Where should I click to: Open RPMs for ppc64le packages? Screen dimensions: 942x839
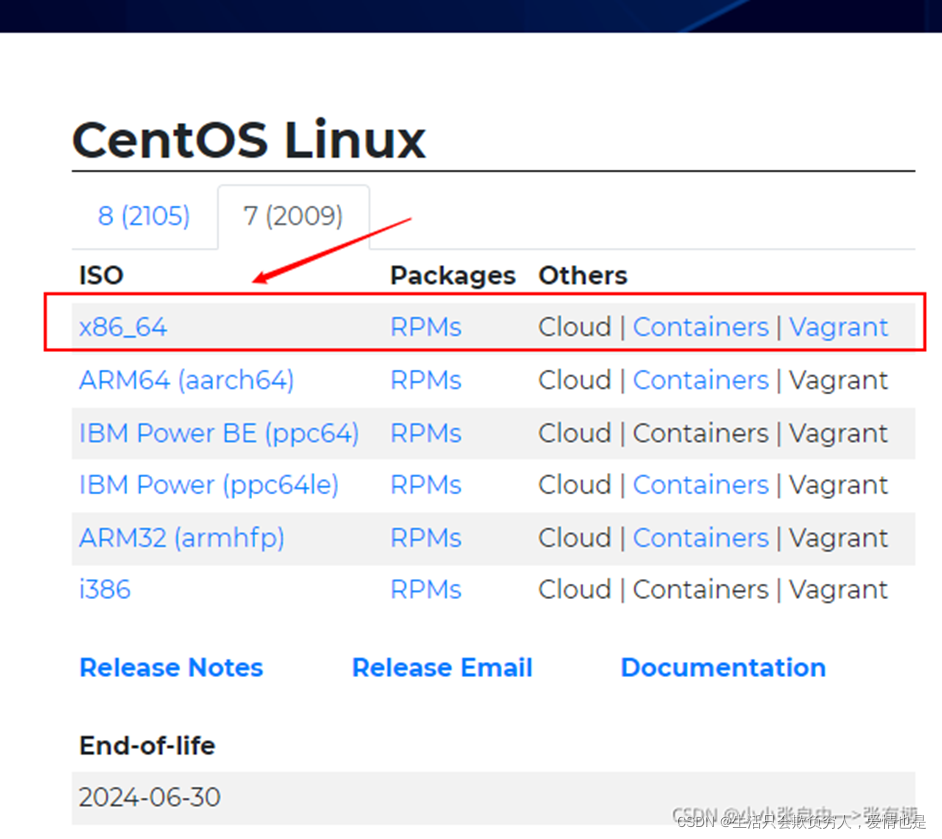[425, 485]
